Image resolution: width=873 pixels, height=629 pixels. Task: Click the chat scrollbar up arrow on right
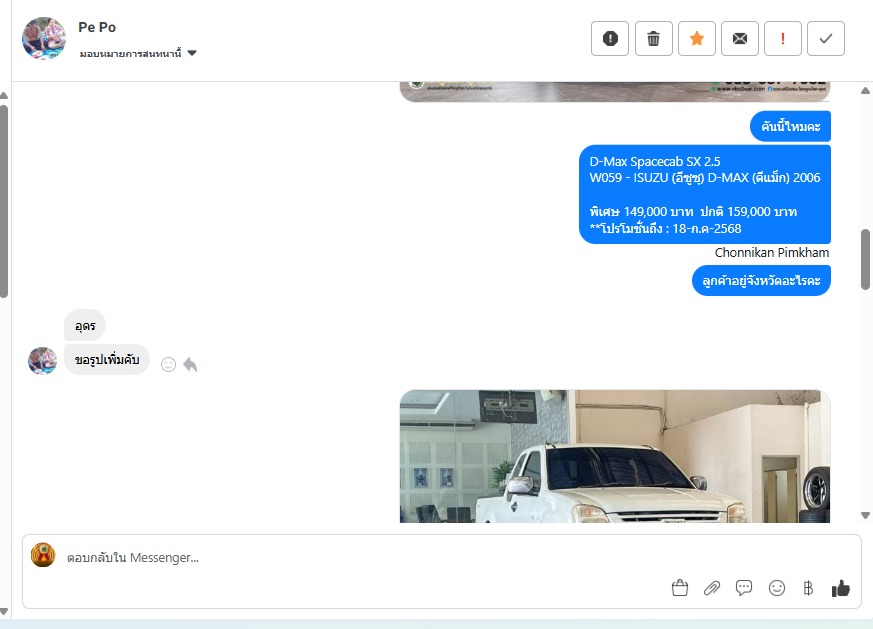pyautogui.click(x=865, y=91)
